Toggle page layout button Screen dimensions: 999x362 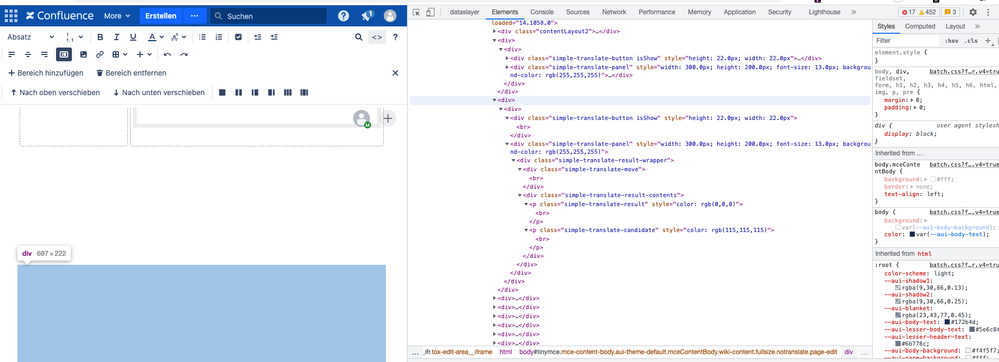point(64,54)
